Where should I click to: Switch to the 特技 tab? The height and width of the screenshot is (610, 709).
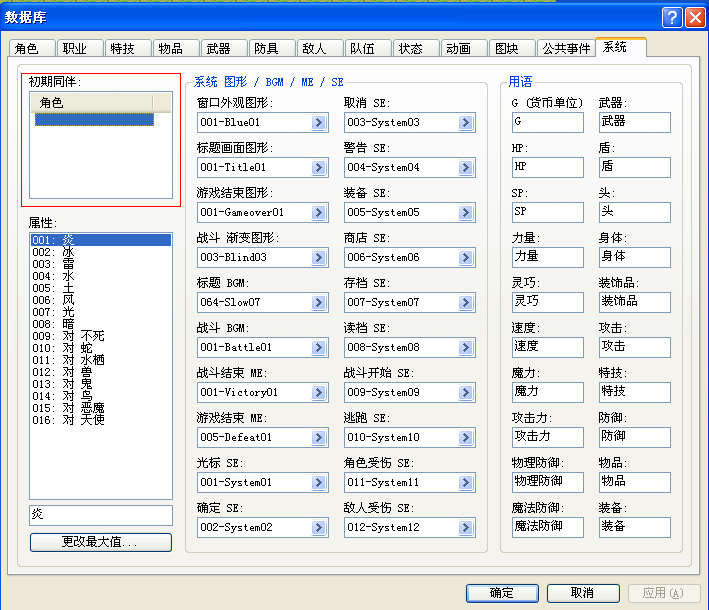point(128,48)
